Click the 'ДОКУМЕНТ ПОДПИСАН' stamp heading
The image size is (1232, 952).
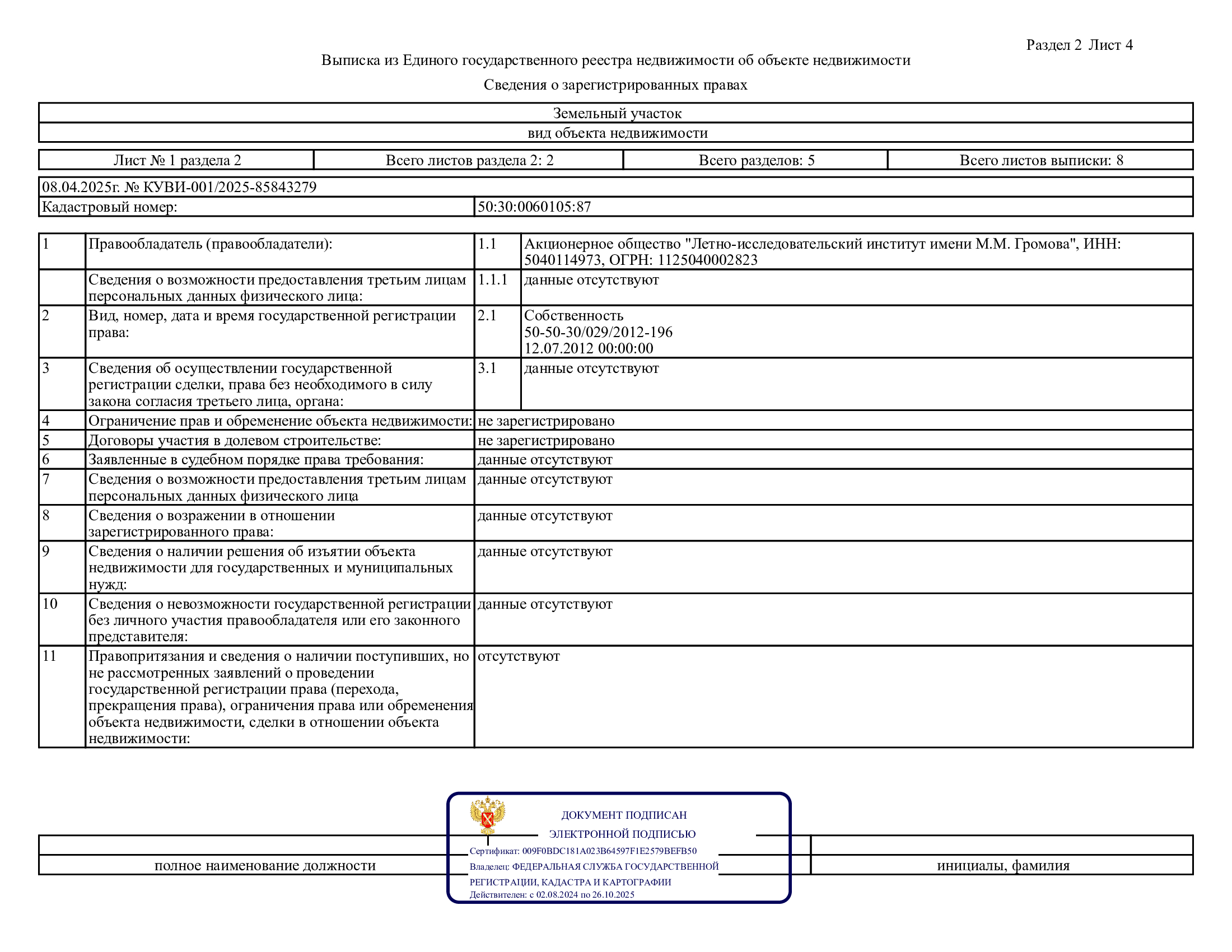tap(623, 815)
